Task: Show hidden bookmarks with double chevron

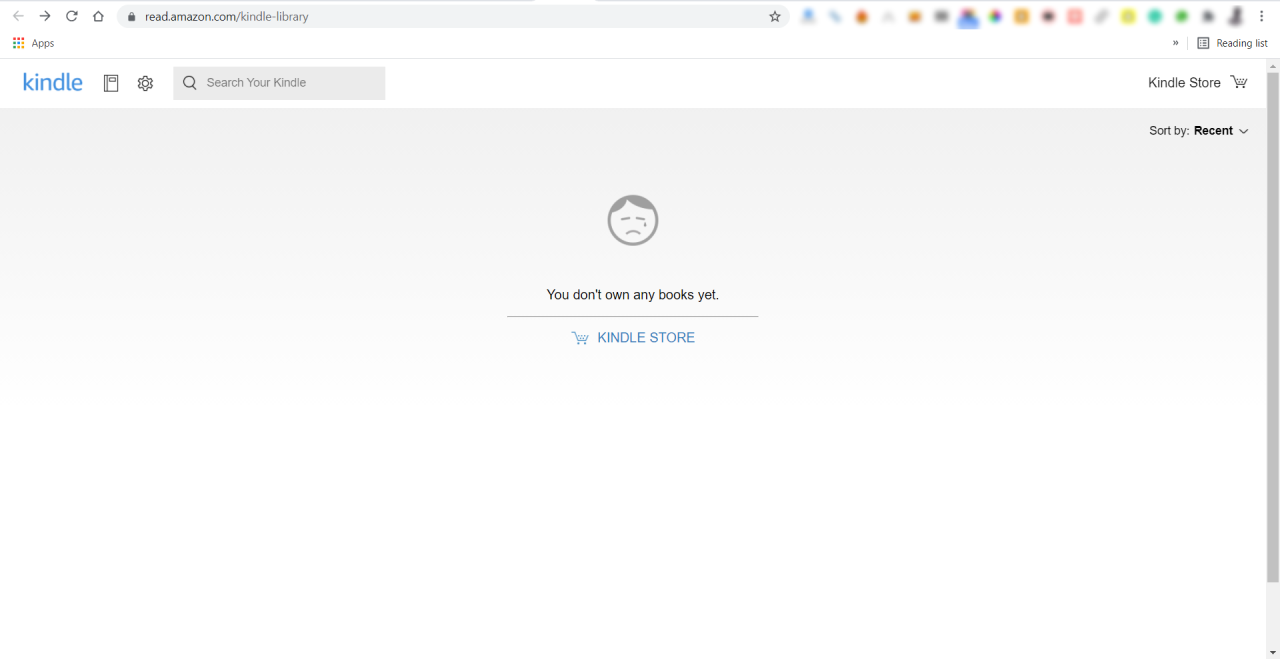Action: [1176, 43]
